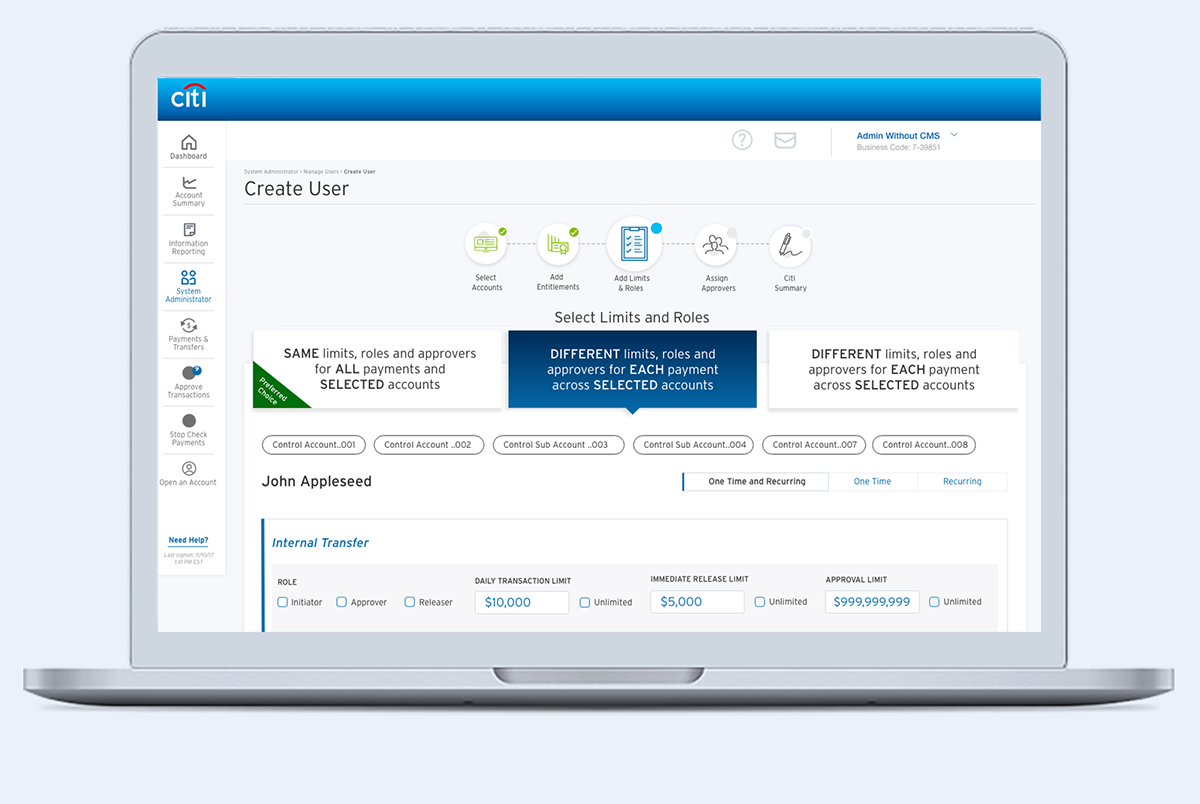Select Account Summary in the sidebar
Screen dimensions: 1200x804
click(x=188, y=191)
